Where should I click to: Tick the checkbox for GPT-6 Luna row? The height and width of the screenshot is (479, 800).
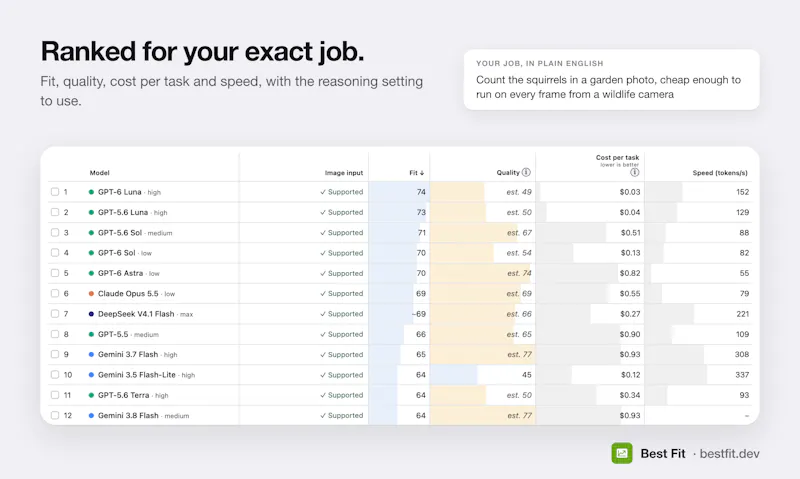click(55, 192)
